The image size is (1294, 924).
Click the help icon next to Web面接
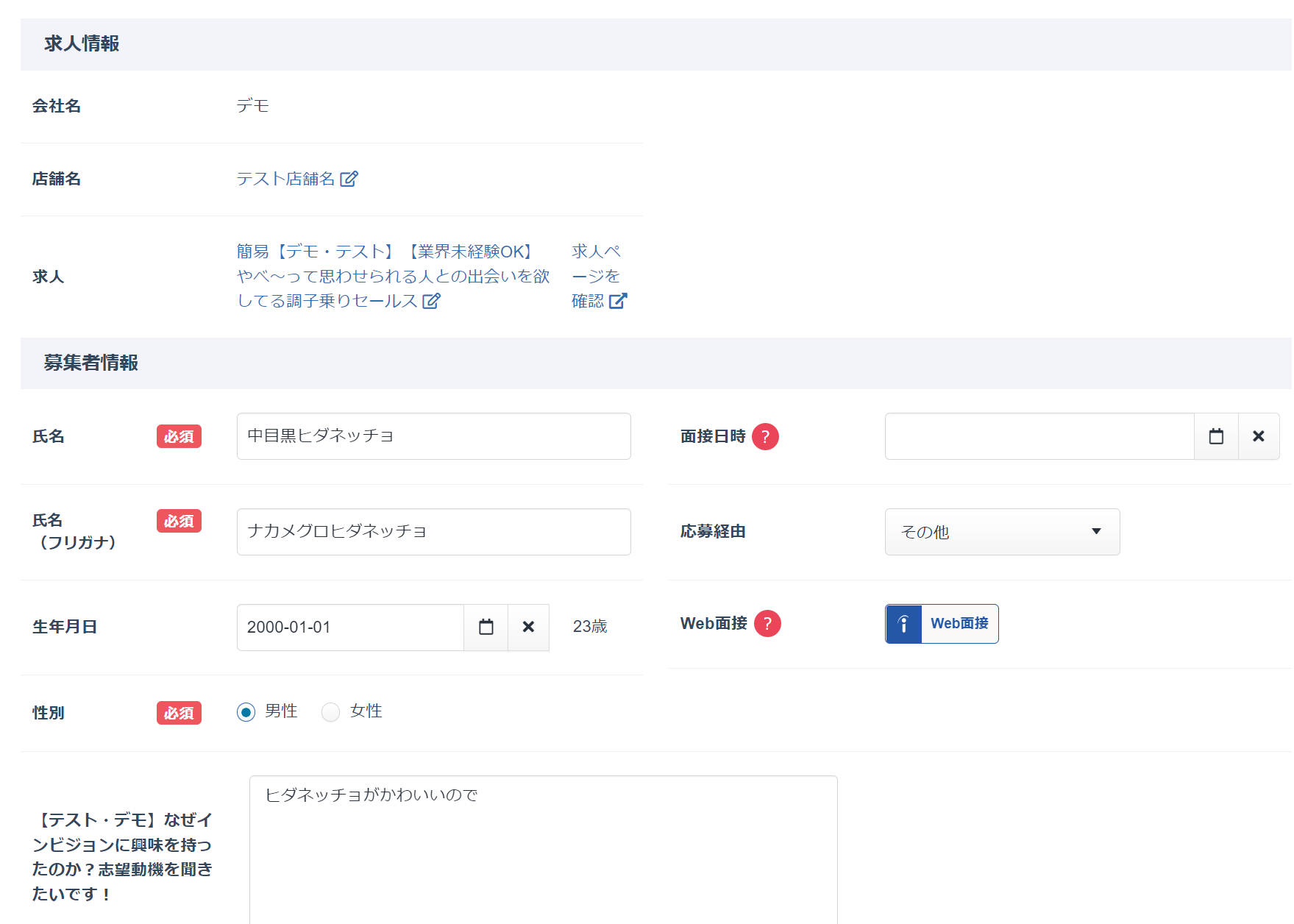(x=767, y=624)
